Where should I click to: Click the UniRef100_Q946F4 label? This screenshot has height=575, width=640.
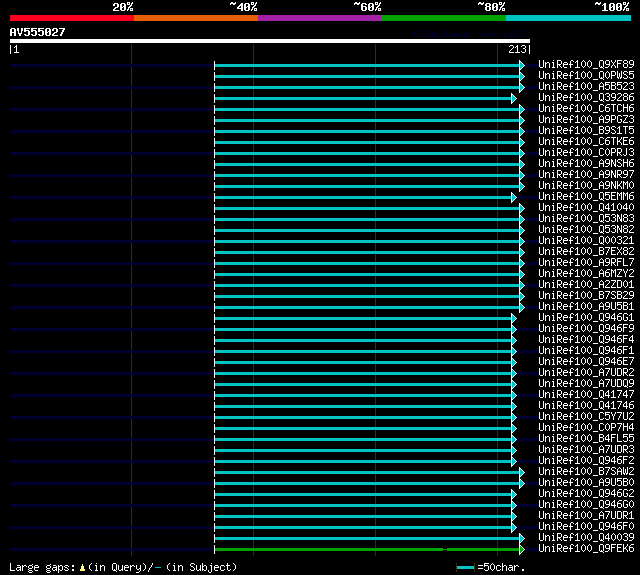586,340
